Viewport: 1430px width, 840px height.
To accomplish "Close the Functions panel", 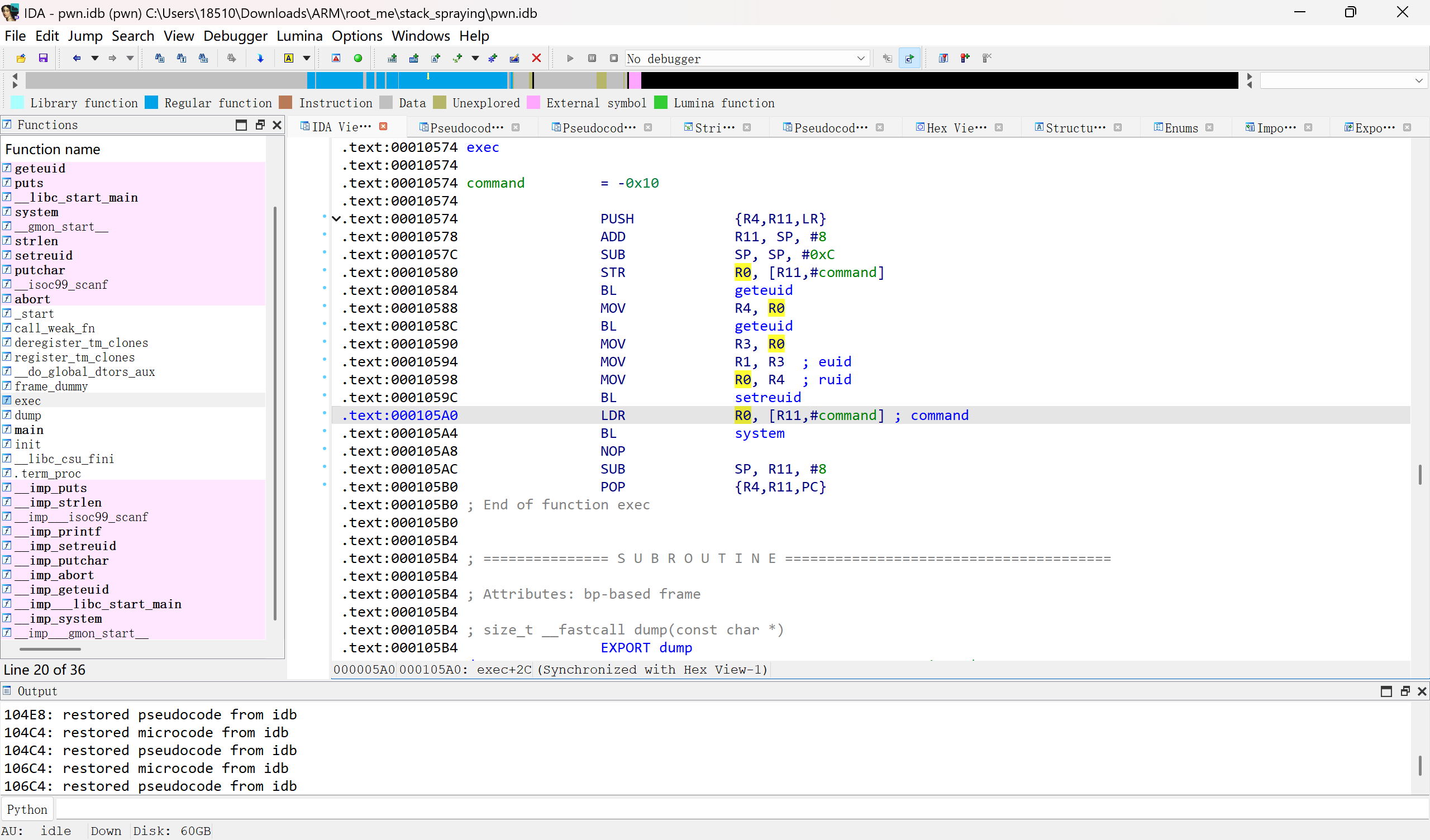I will pos(277,125).
